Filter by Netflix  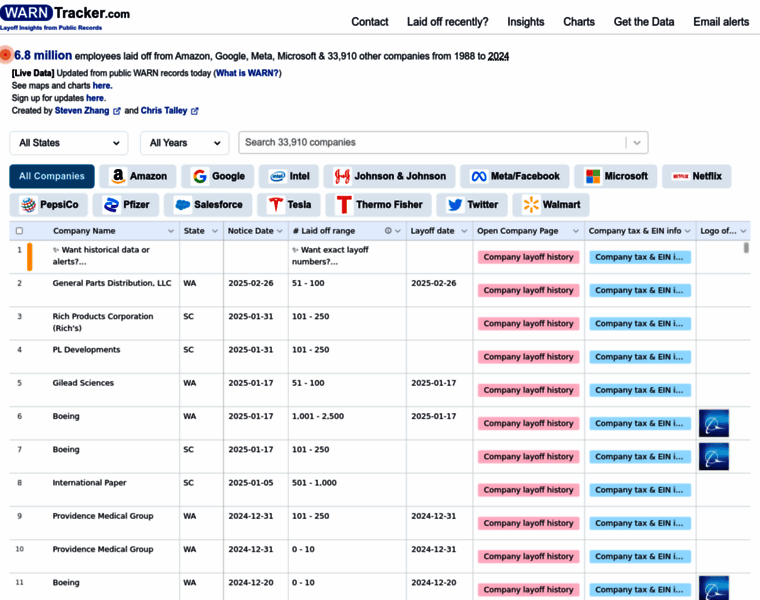pos(696,176)
